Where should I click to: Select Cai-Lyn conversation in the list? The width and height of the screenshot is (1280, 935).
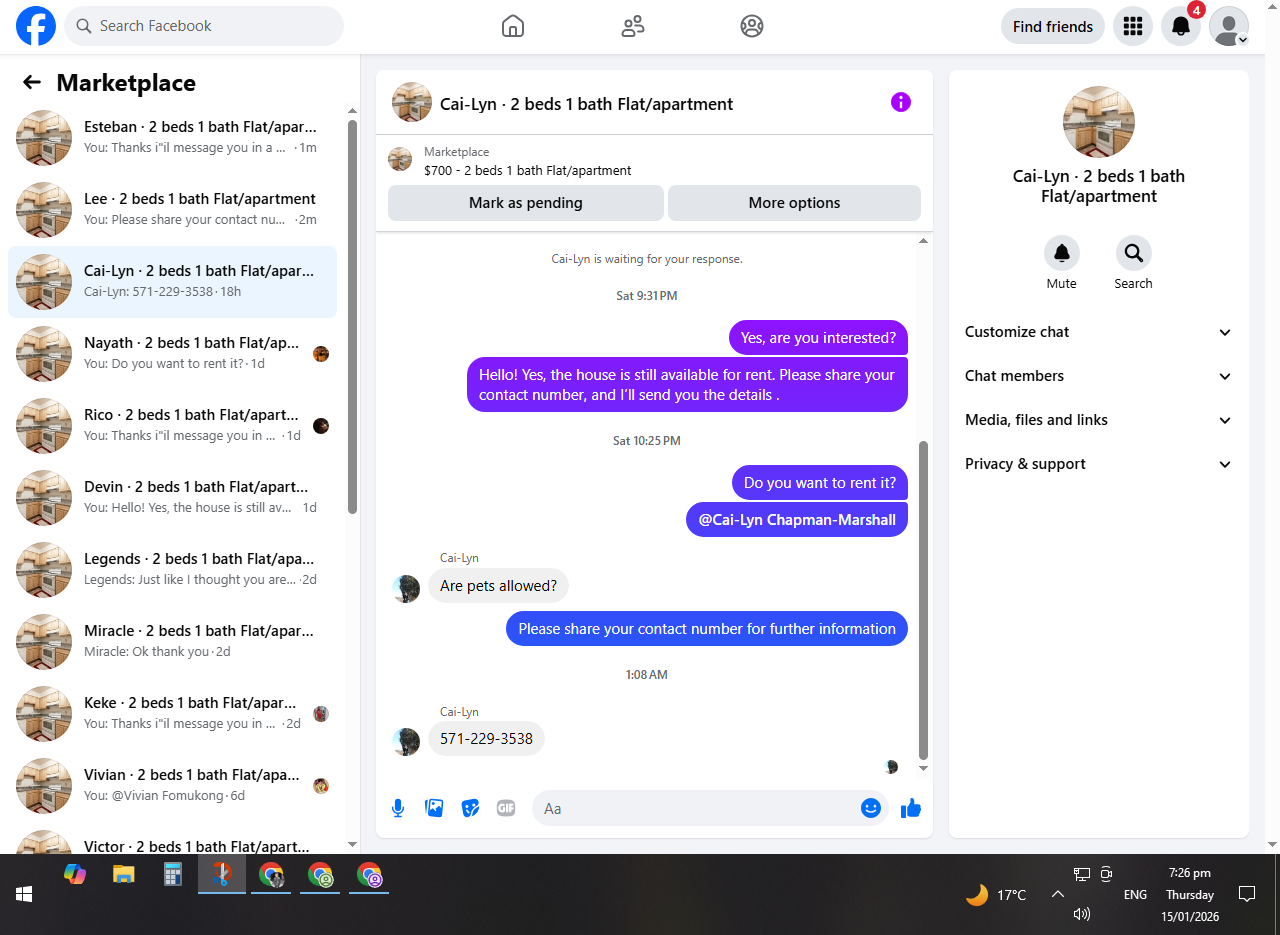click(172, 282)
